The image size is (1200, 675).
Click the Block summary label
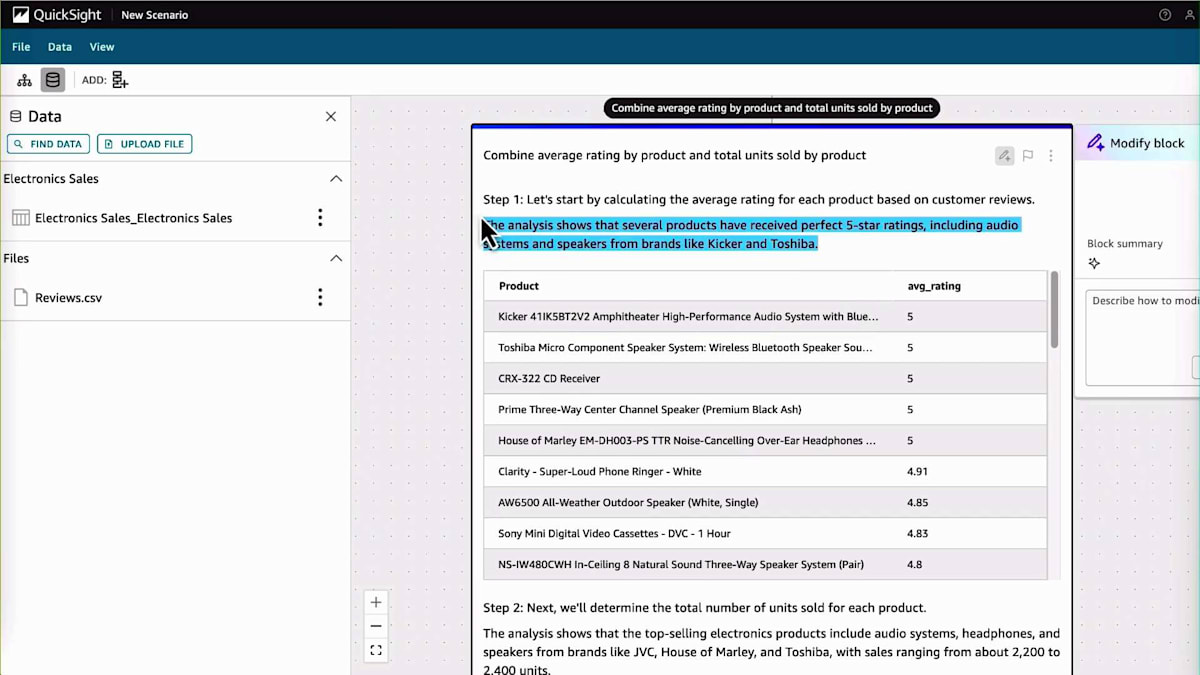[x=1125, y=244]
